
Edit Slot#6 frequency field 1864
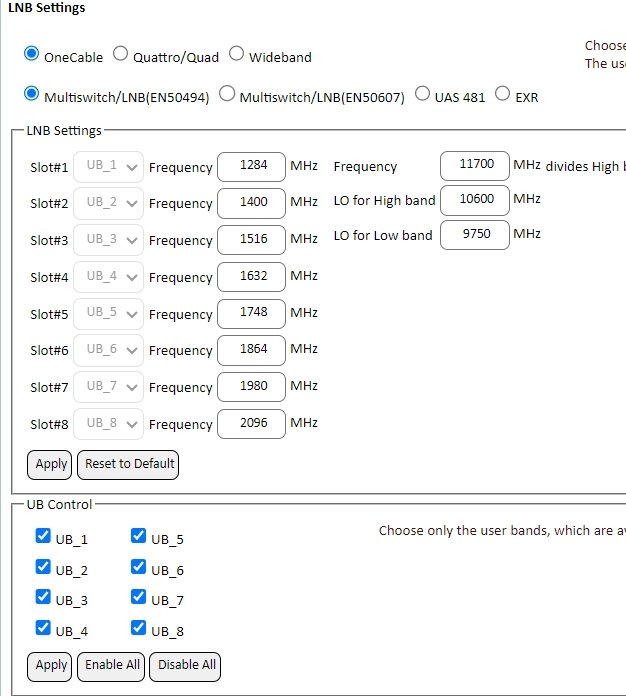click(251, 350)
